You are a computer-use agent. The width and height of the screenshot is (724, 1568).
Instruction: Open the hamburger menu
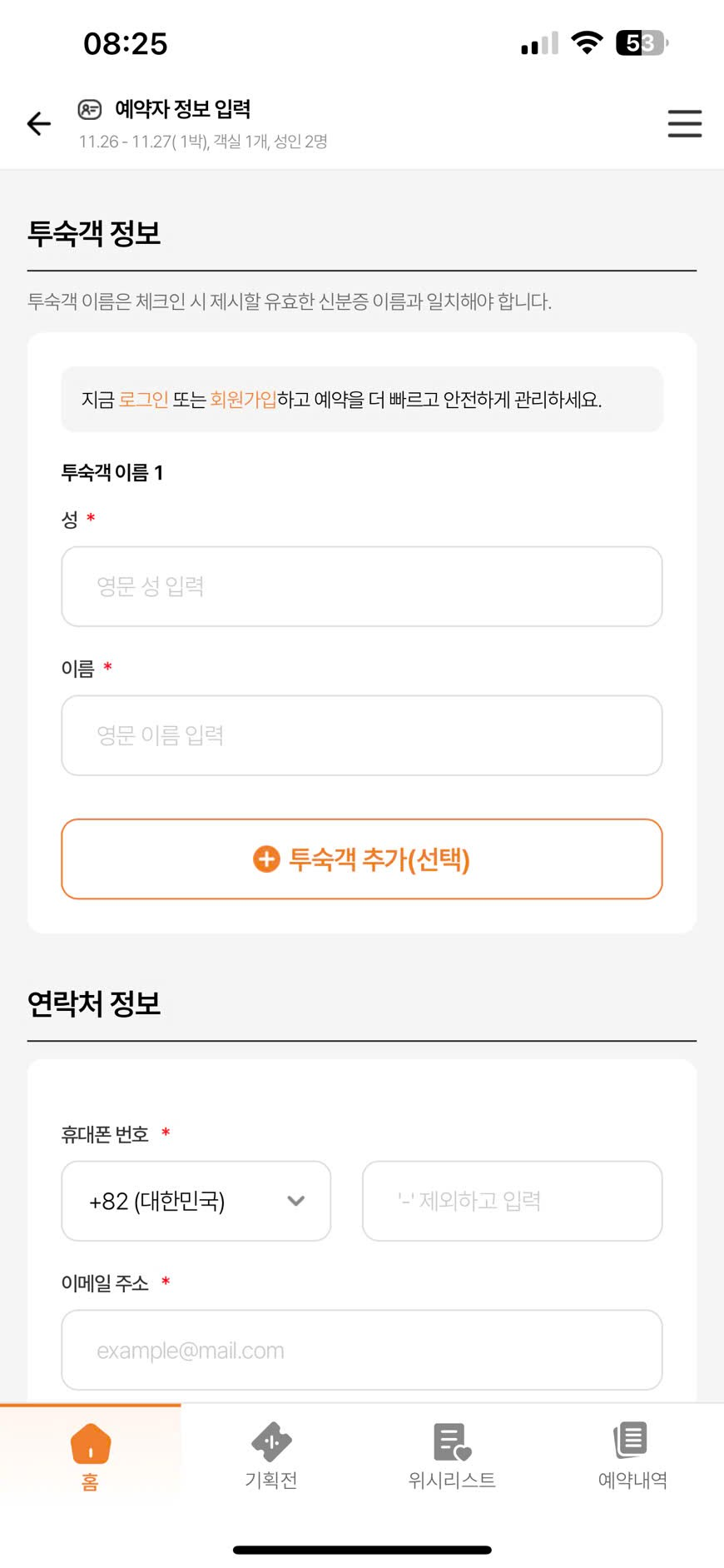(x=684, y=124)
